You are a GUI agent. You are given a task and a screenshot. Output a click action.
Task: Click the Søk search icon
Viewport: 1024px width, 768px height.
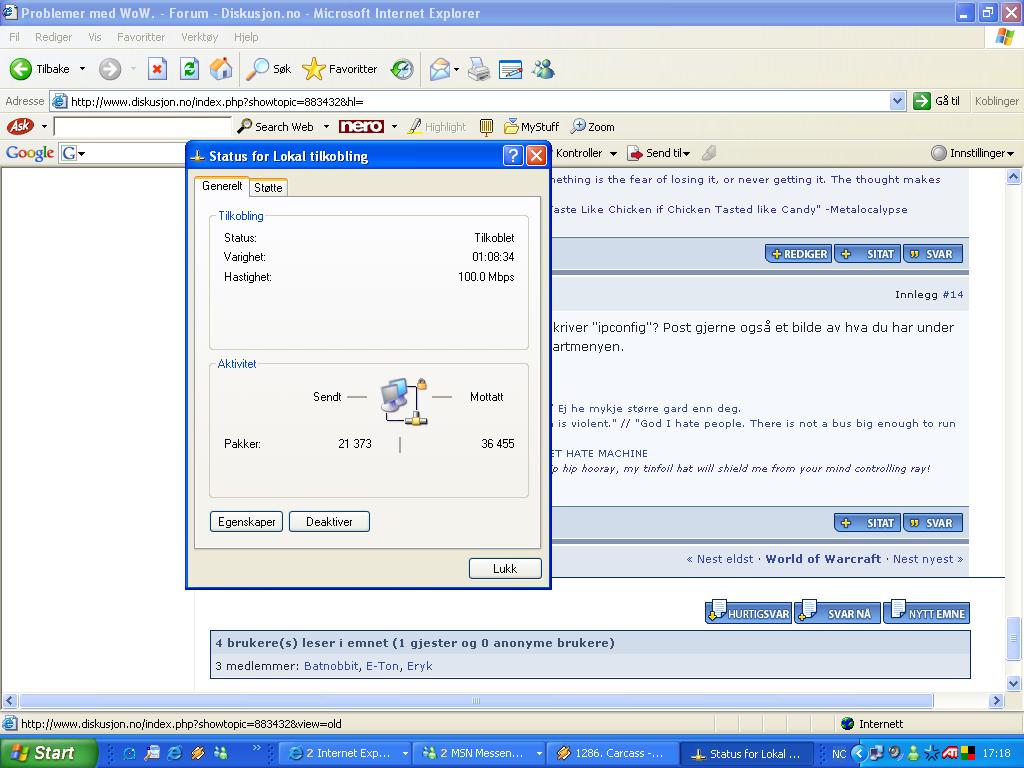click(259, 69)
